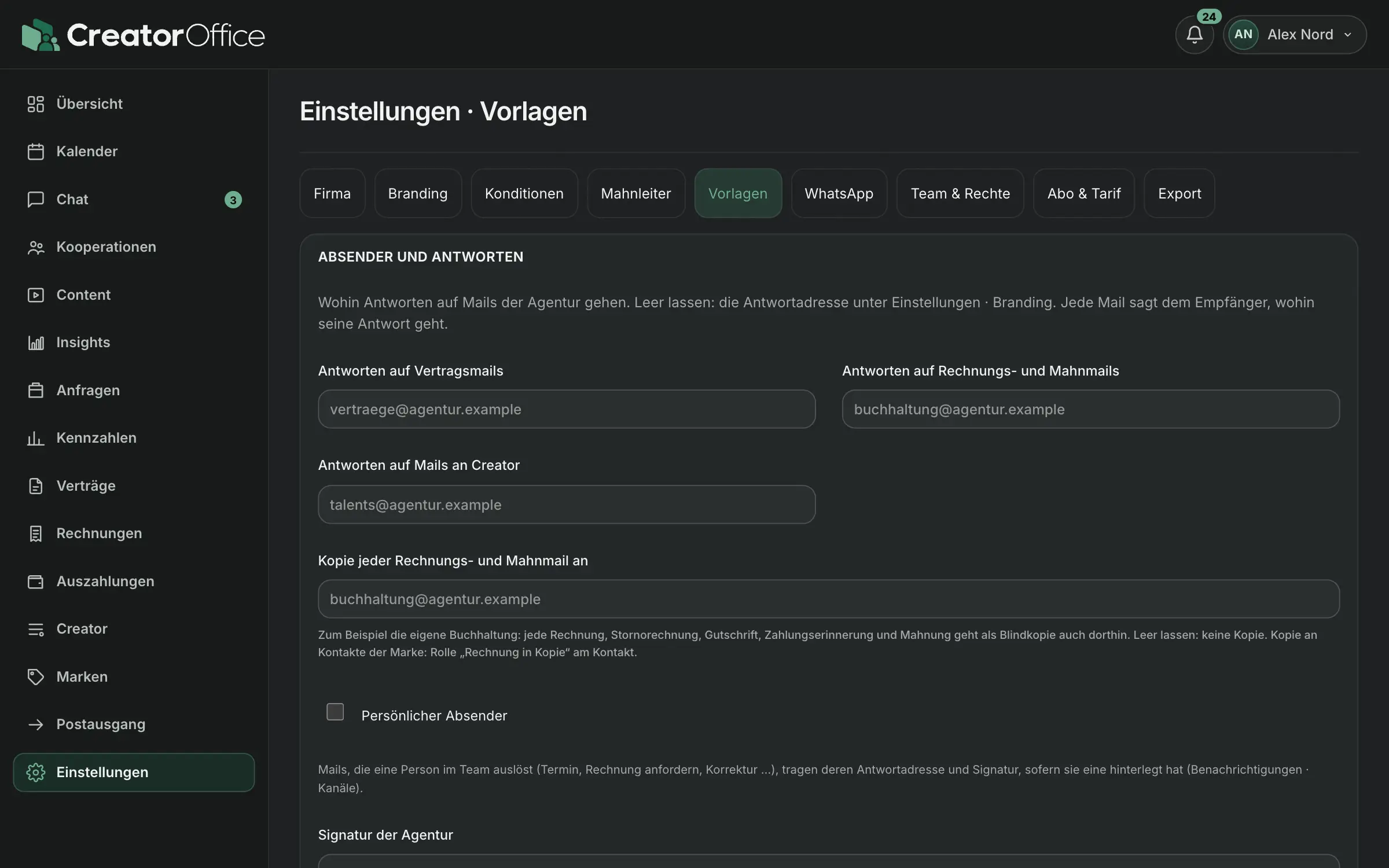Click the Übersicht grid icon
Image resolution: width=1389 pixels, height=868 pixels.
36,104
